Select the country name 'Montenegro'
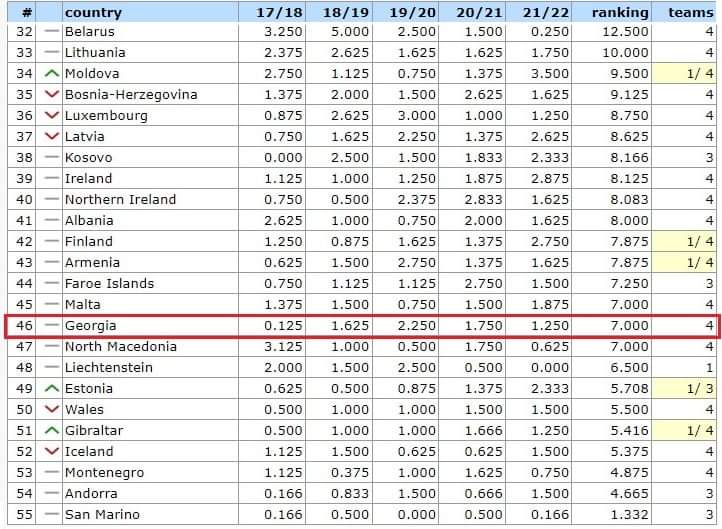722x529 pixels. pos(105,473)
